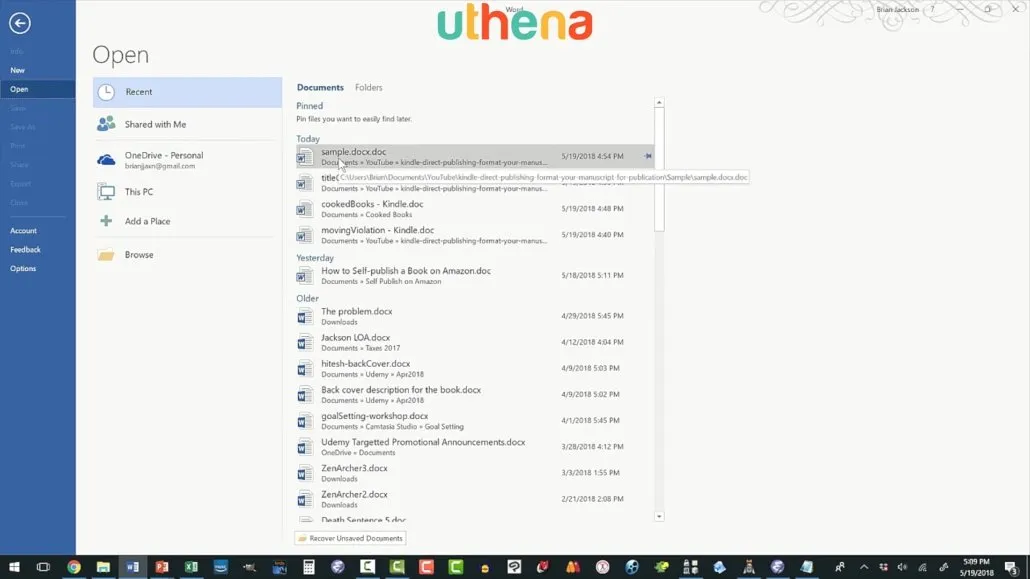Open How to Self-publish a Book on Amazon.doc
This screenshot has width=1030, height=579.
(474, 275)
